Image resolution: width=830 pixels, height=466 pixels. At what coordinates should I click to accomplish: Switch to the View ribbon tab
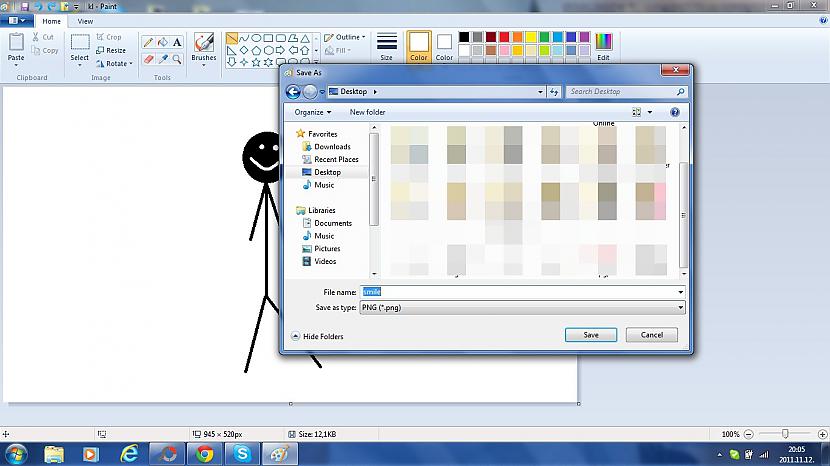click(85, 21)
